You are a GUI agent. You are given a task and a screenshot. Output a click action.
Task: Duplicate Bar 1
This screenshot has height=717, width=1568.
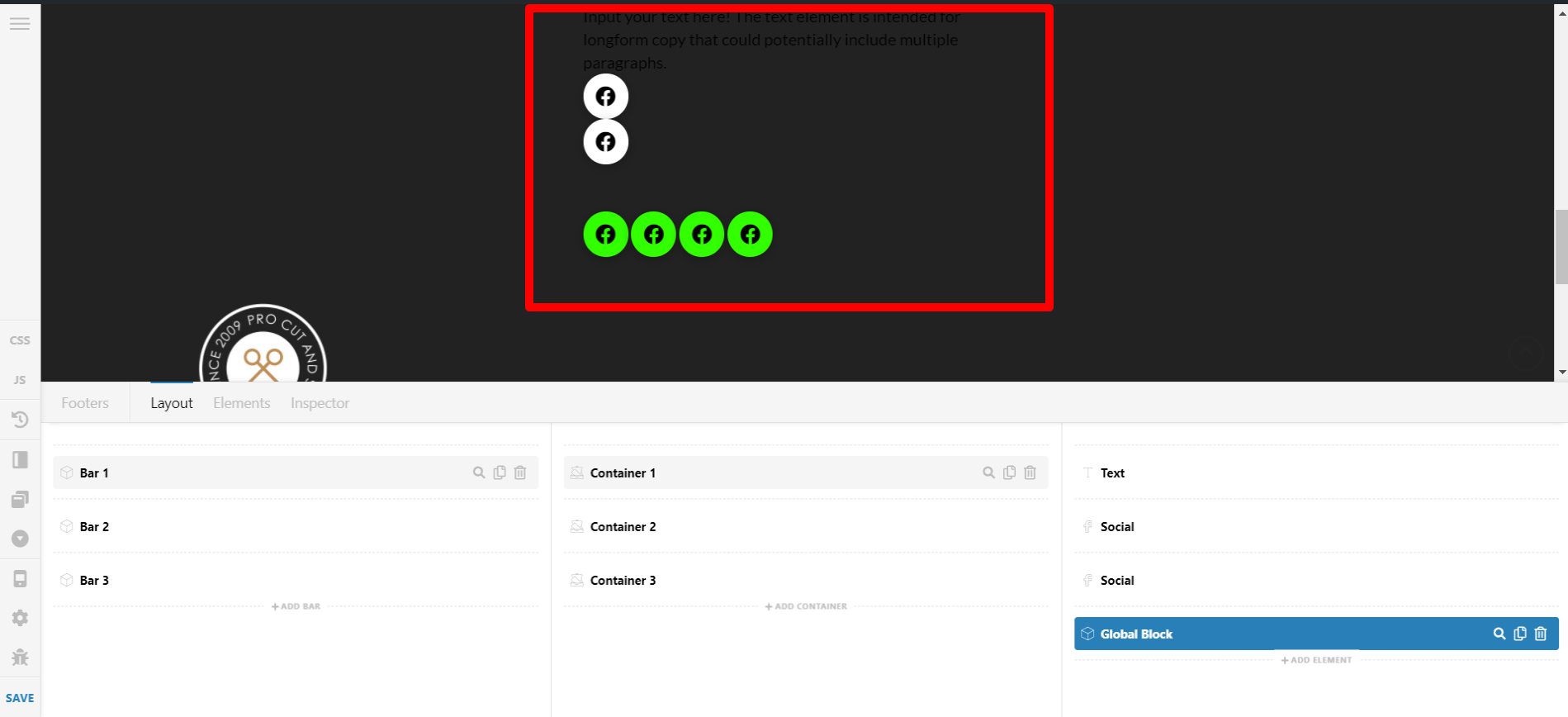(500, 472)
